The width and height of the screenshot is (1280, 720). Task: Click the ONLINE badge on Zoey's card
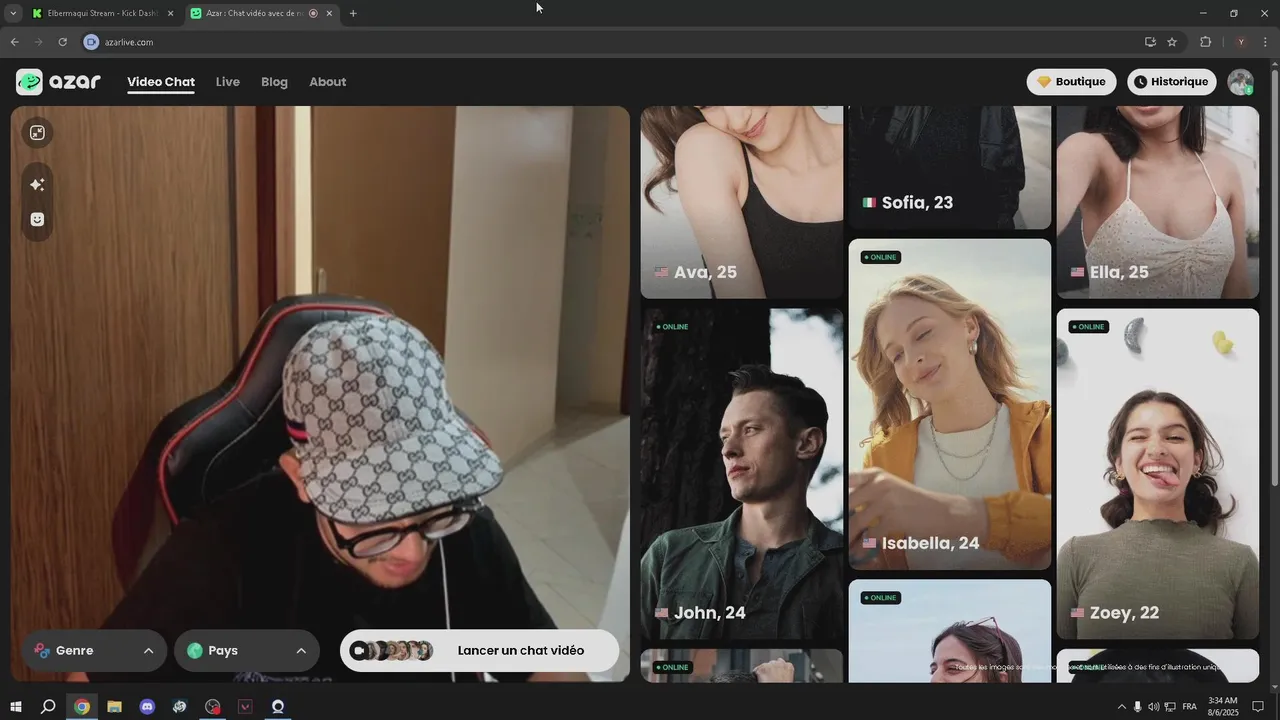click(1089, 327)
